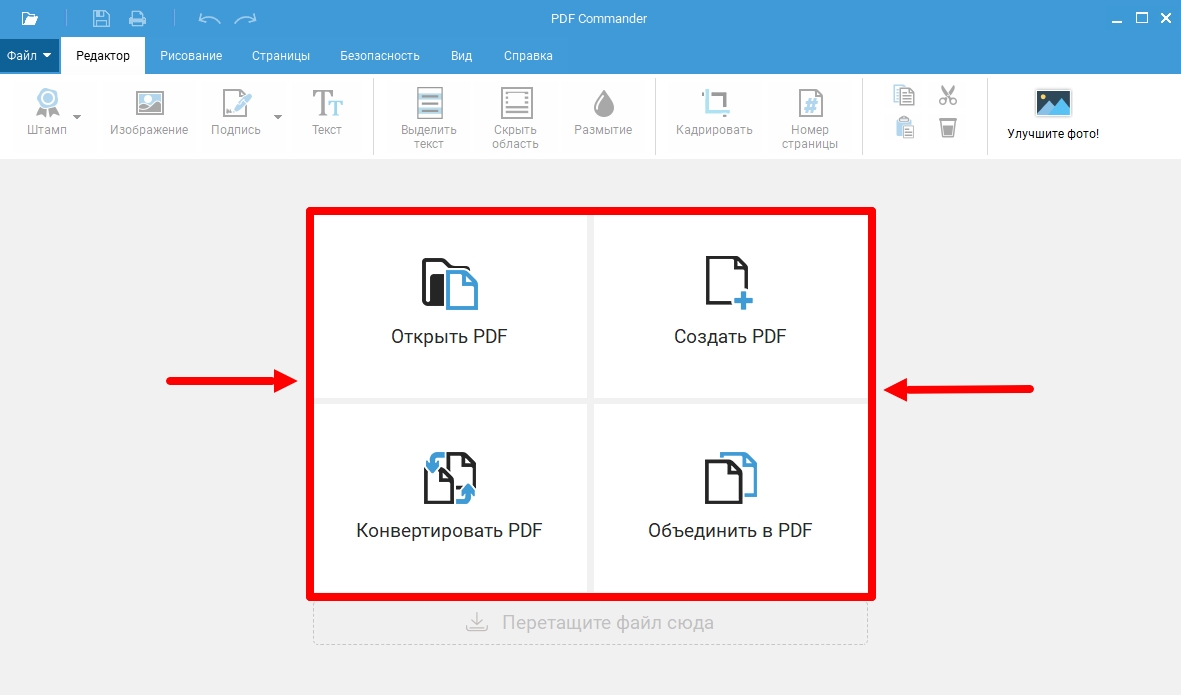
Task: Click the scissors Cut icon
Action: 948,96
